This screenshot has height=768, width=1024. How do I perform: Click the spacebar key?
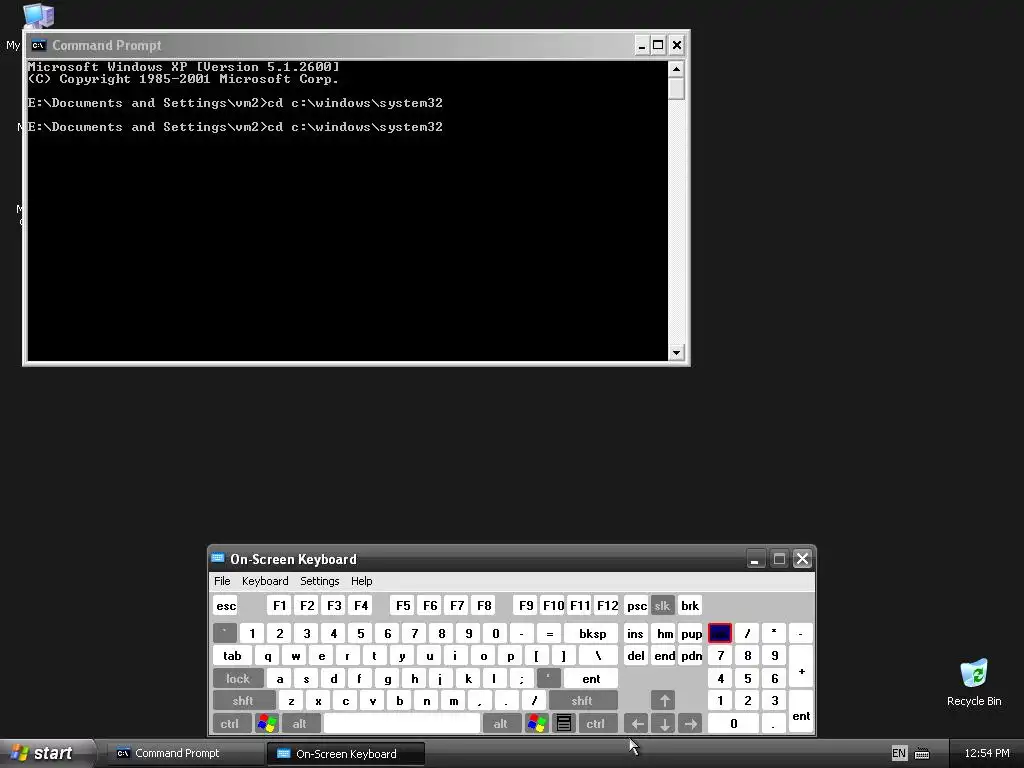402,724
